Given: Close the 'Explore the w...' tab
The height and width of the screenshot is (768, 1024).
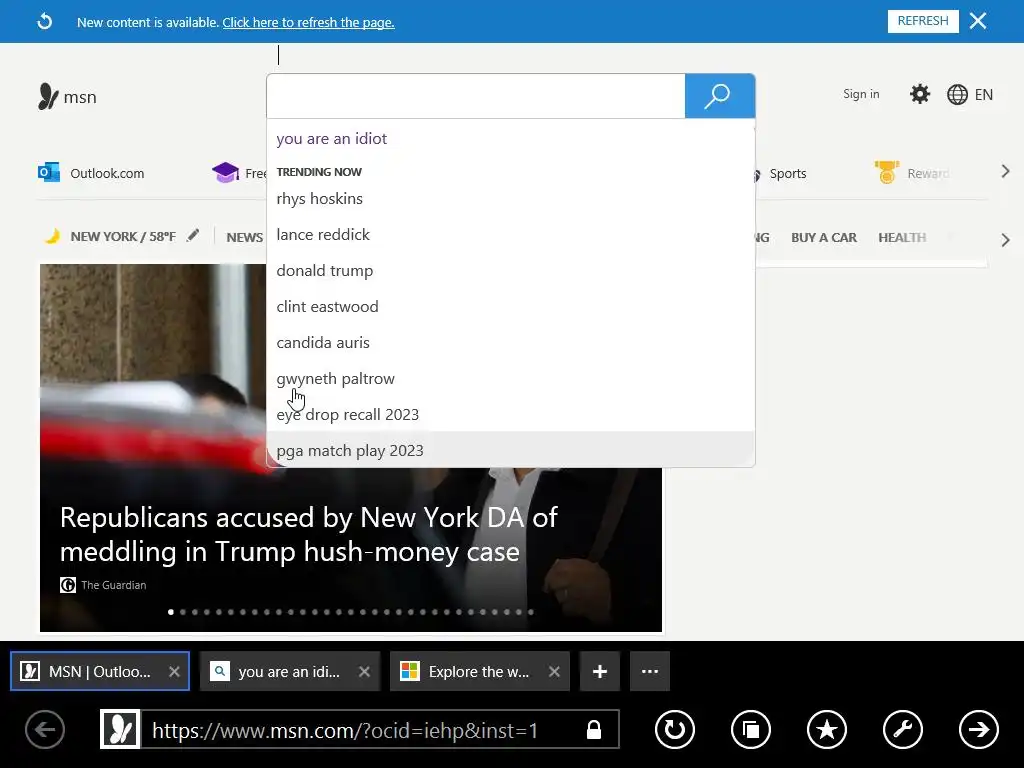Looking at the screenshot, I should click(x=554, y=671).
